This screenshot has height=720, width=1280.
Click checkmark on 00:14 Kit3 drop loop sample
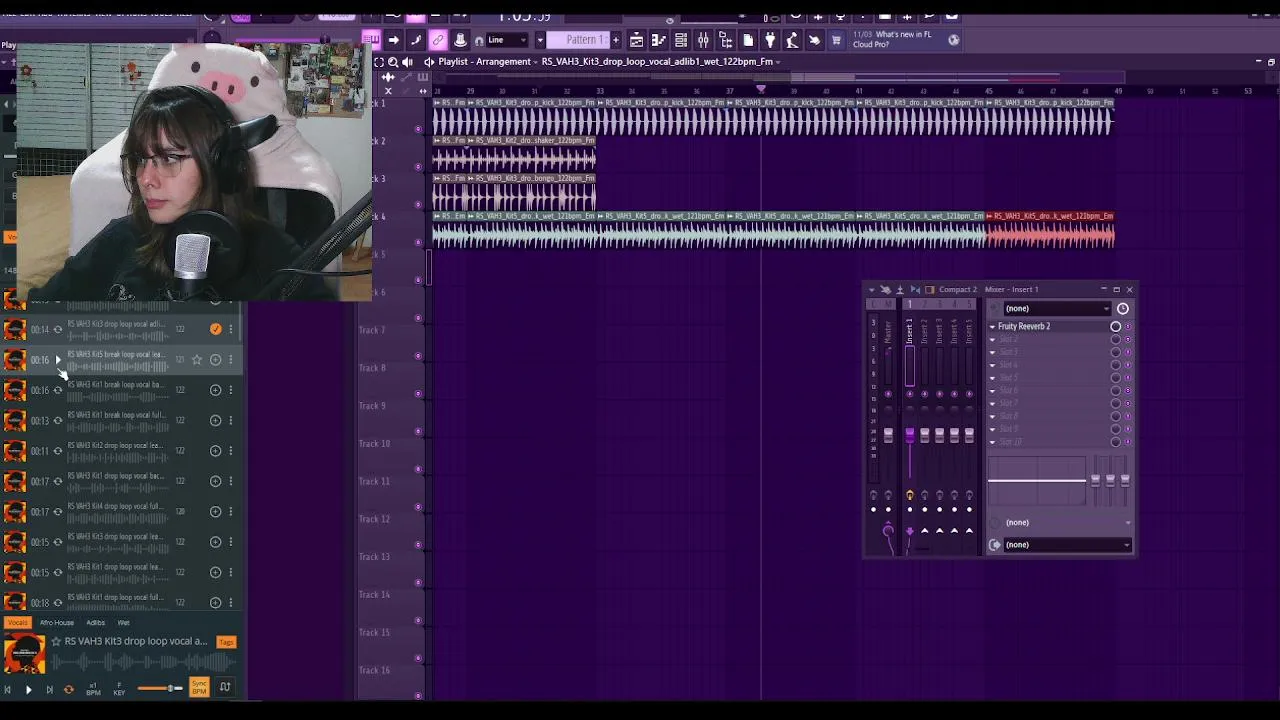coord(215,329)
